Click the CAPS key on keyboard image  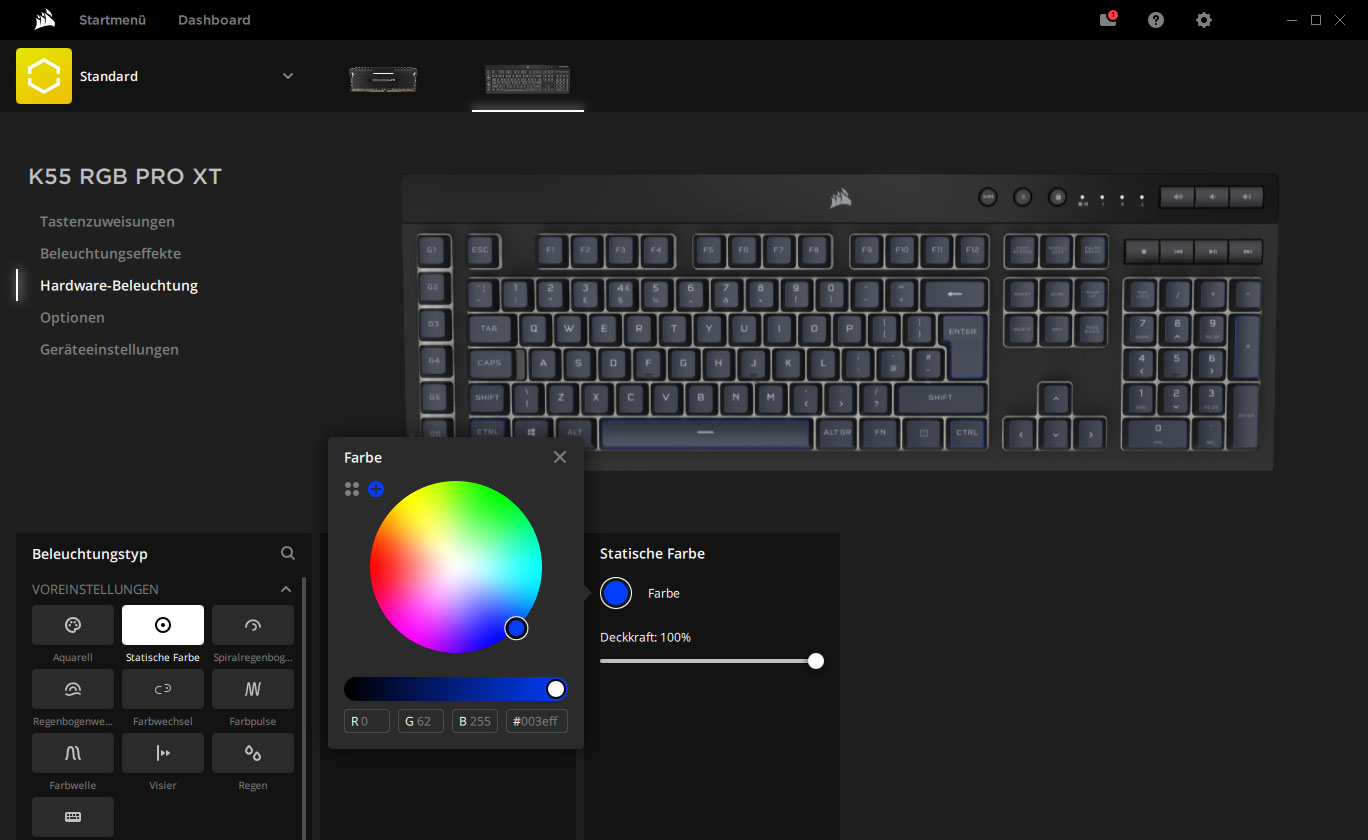click(x=490, y=363)
